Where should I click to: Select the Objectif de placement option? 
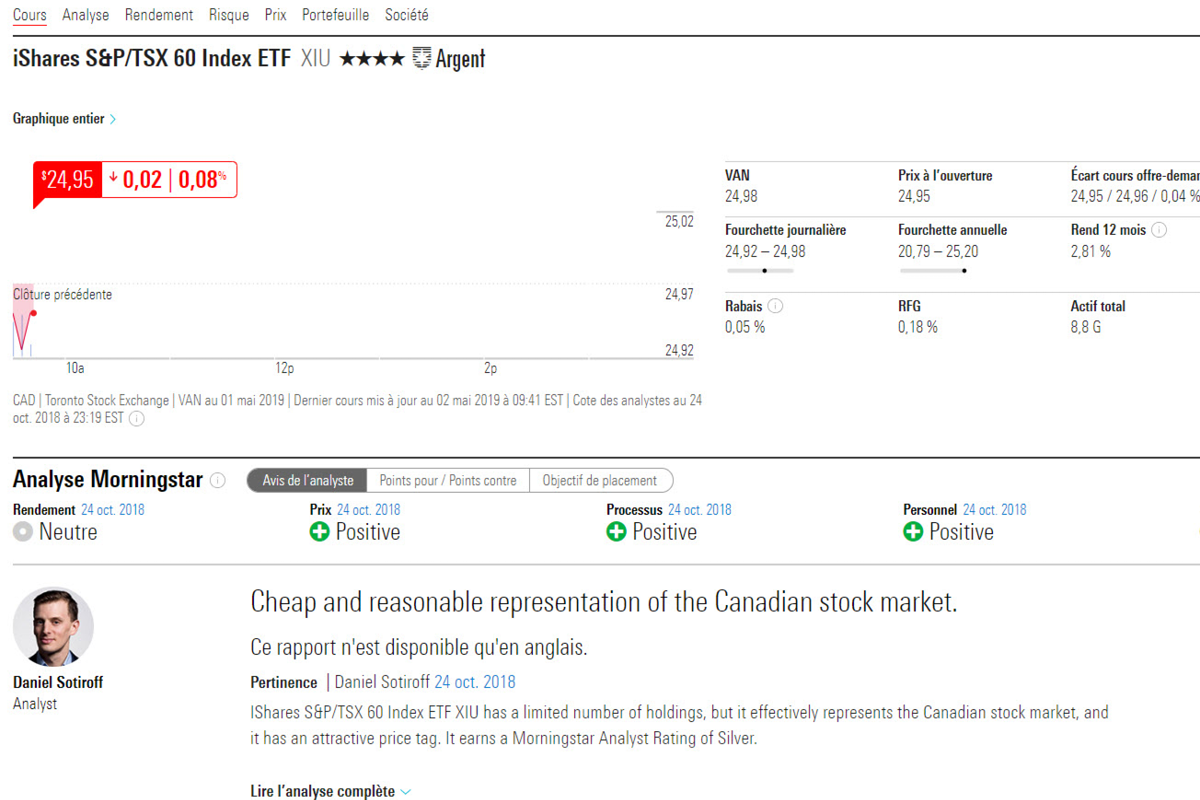pyautogui.click(x=600, y=481)
